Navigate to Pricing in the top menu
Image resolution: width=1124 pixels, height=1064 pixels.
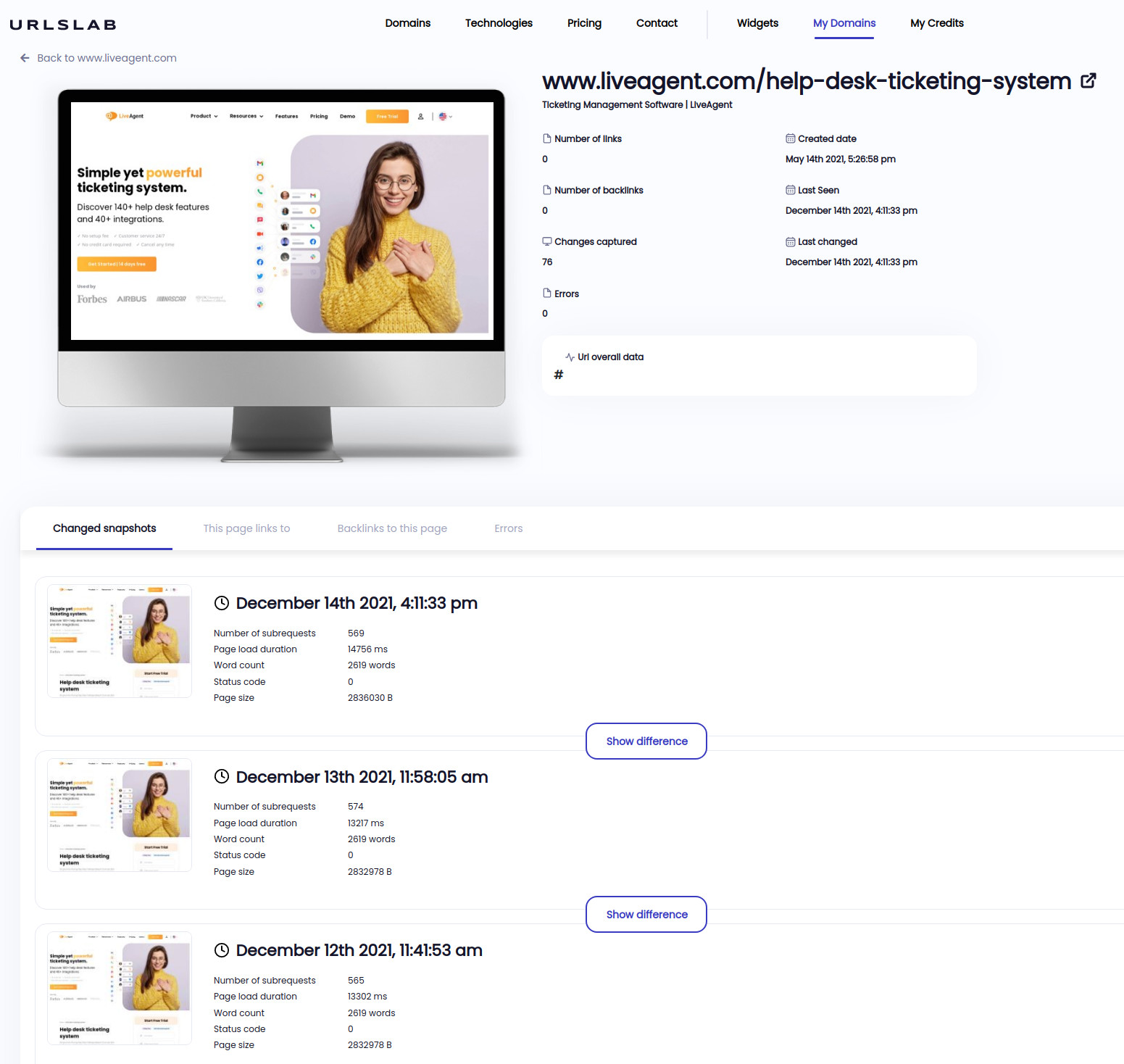coord(584,23)
